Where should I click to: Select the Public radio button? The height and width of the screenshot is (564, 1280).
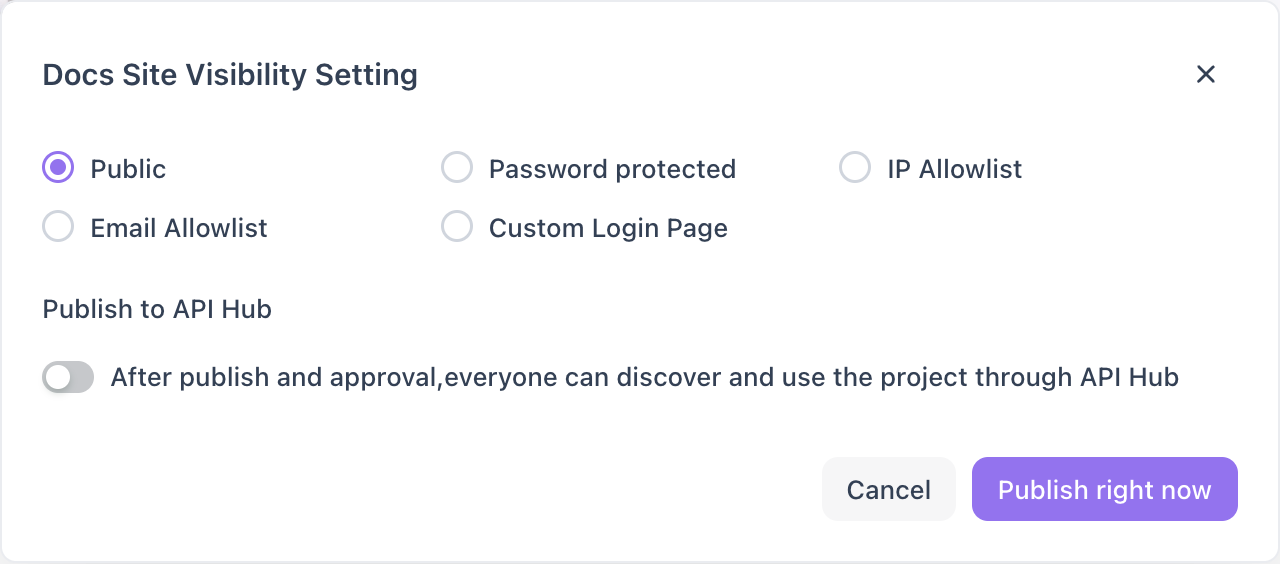point(58,168)
